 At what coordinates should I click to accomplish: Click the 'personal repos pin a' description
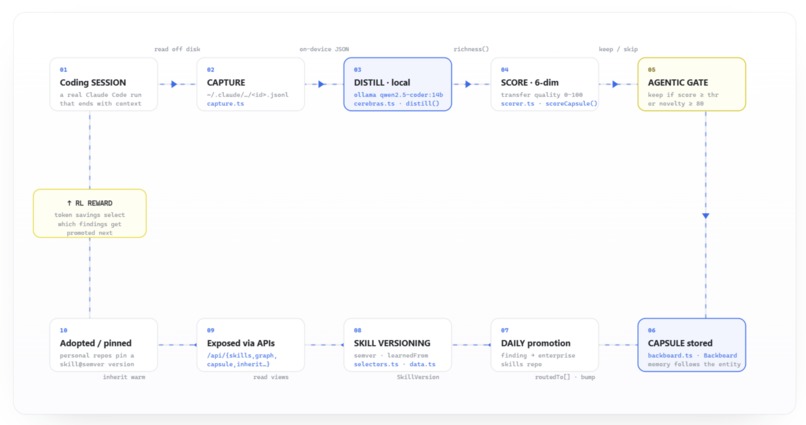pyautogui.click(x=97, y=356)
